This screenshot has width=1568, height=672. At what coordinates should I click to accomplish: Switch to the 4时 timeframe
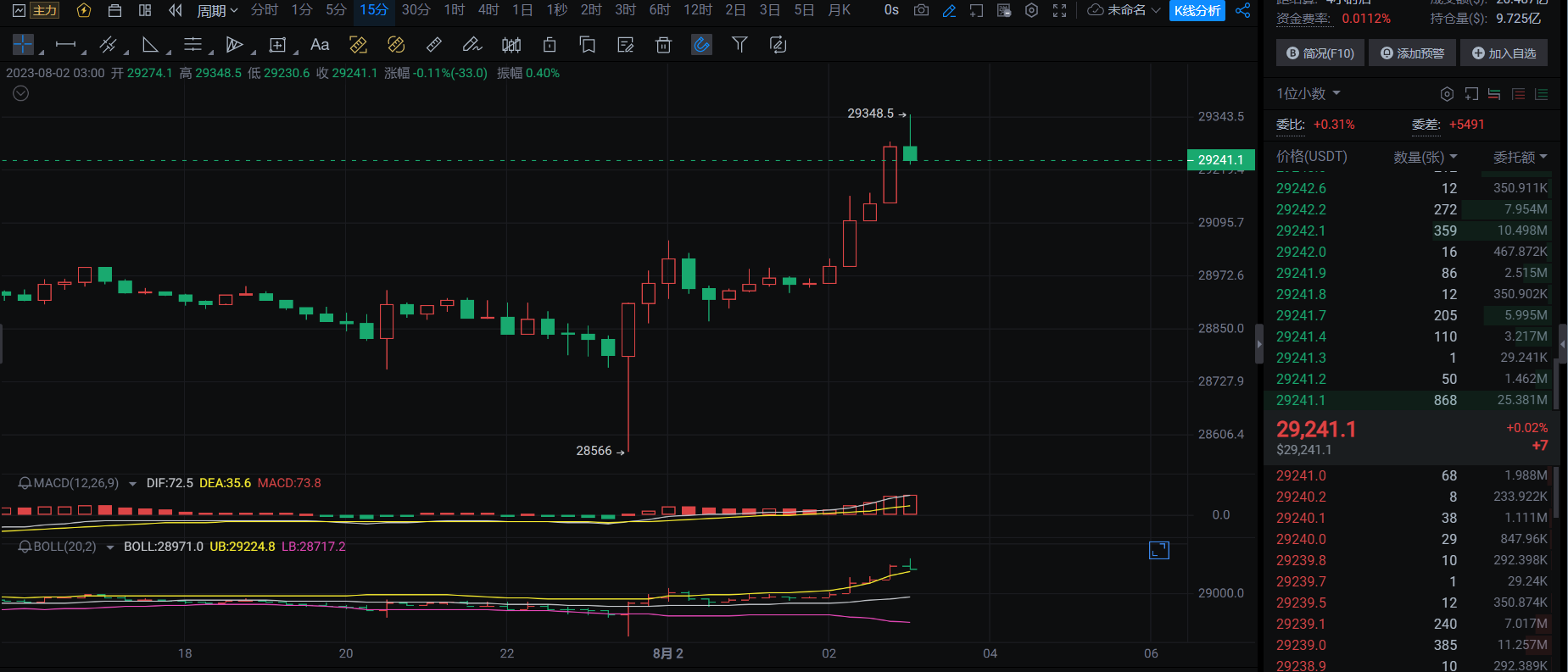point(488,10)
